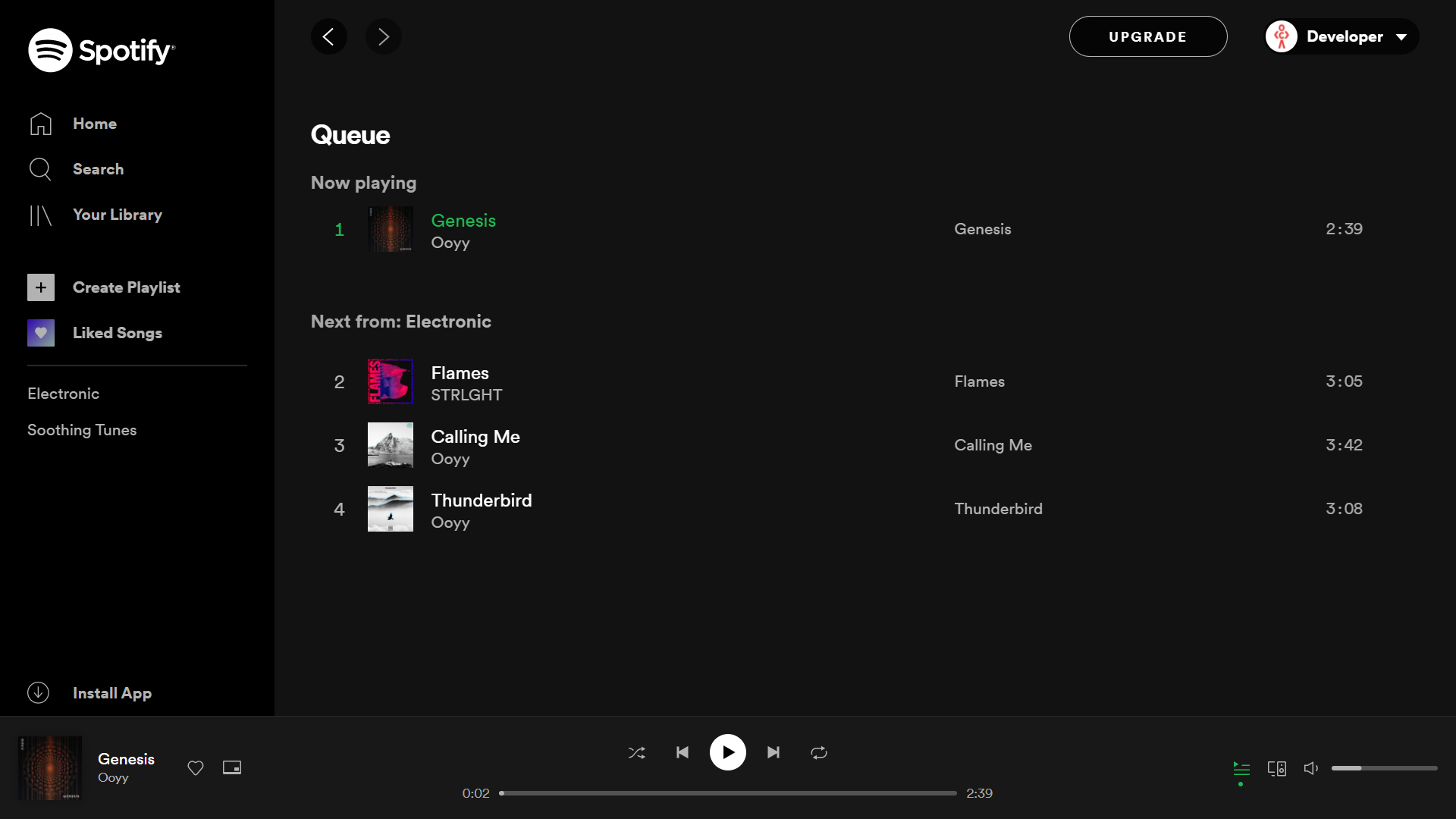Navigate back with the left arrow
1456x819 pixels.
click(329, 36)
